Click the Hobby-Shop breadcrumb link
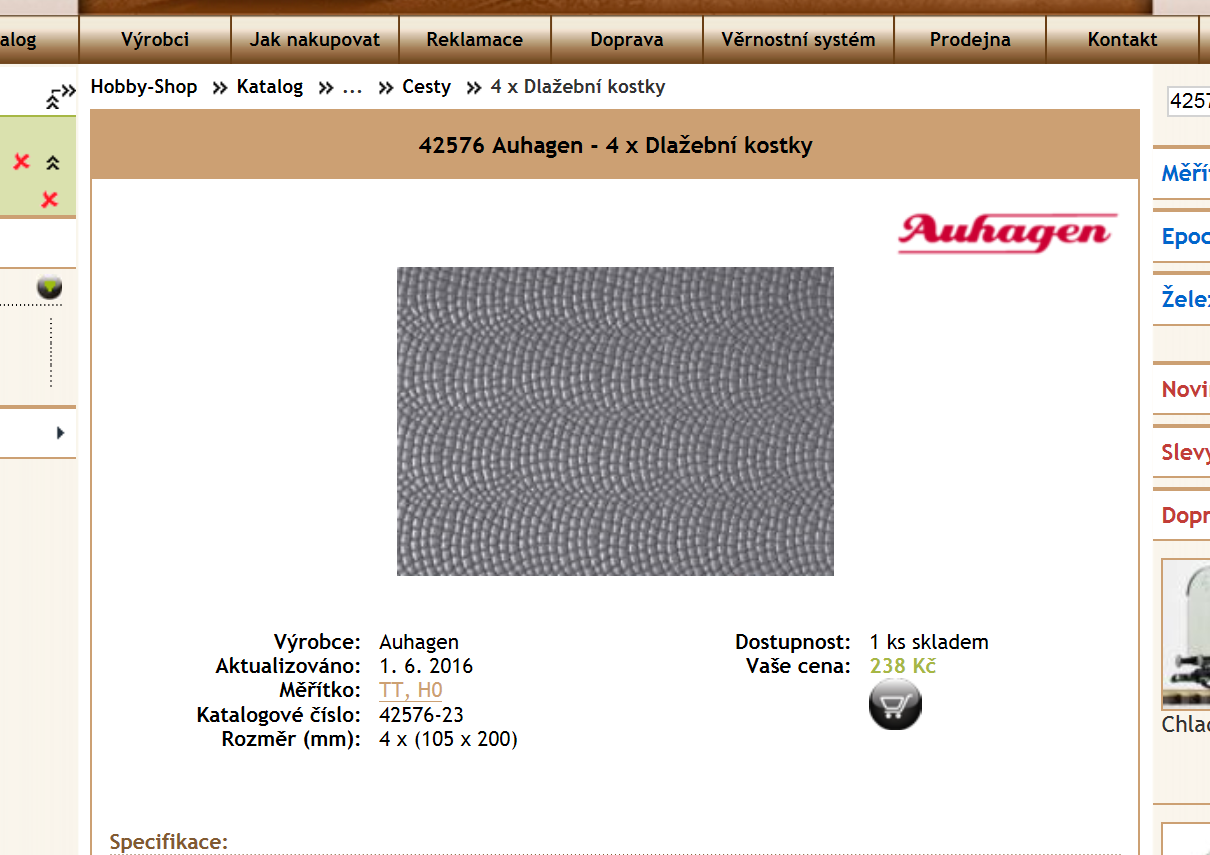The height and width of the screenshot is (855, 1210). pos(144,87)
